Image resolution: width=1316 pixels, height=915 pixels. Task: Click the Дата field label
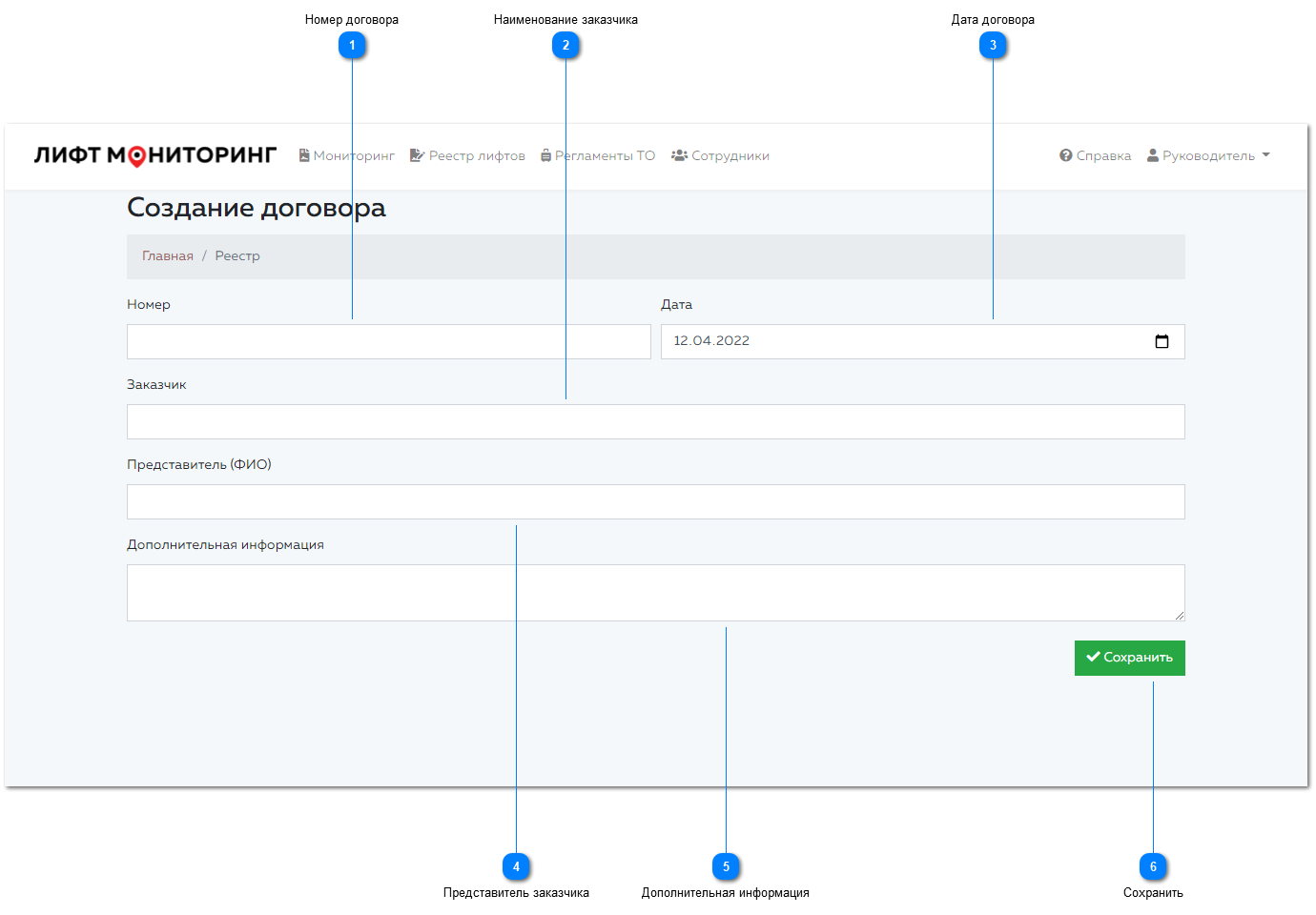click(x=677, y=304)
